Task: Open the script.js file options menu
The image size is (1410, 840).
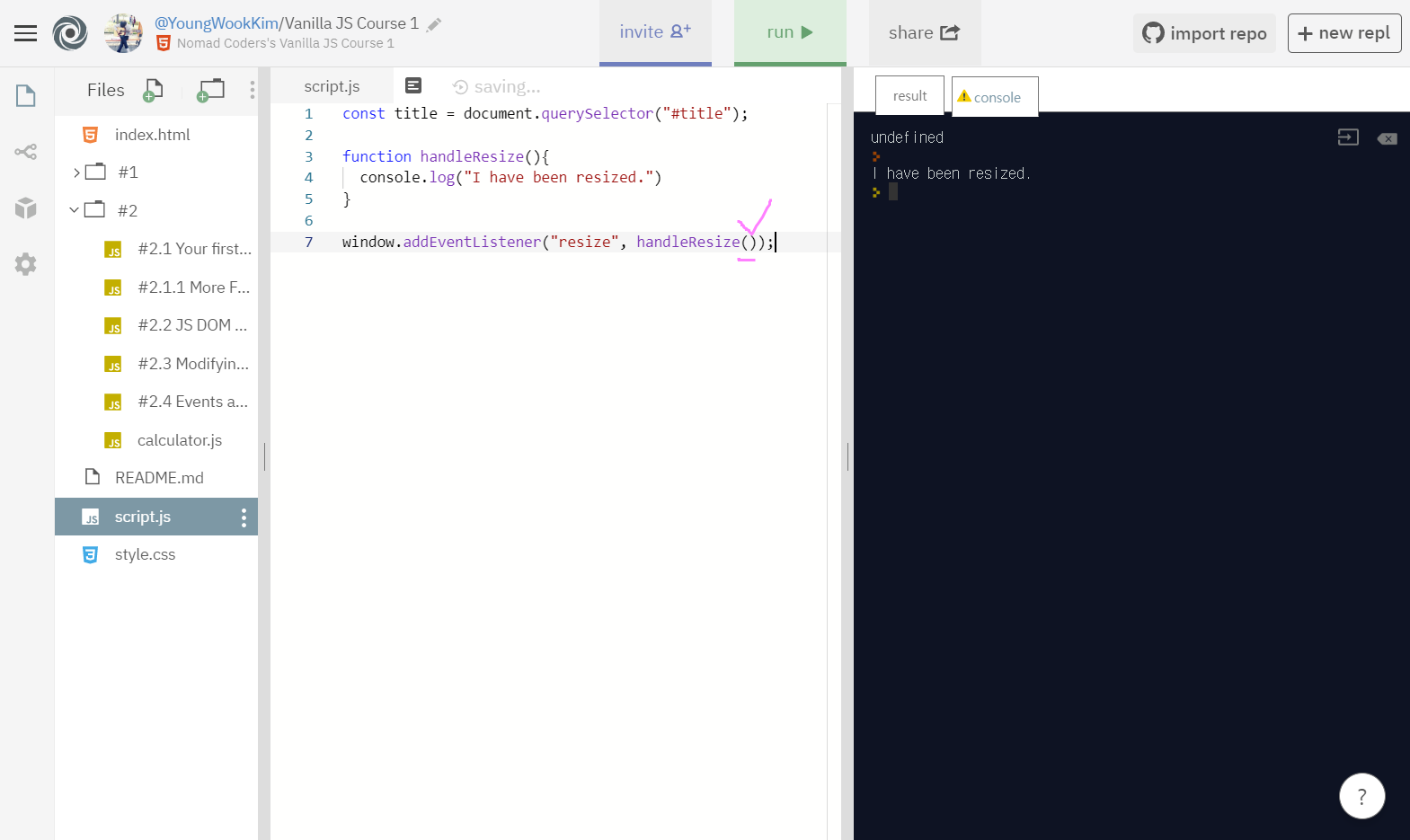Action: (x=244, y=517)
